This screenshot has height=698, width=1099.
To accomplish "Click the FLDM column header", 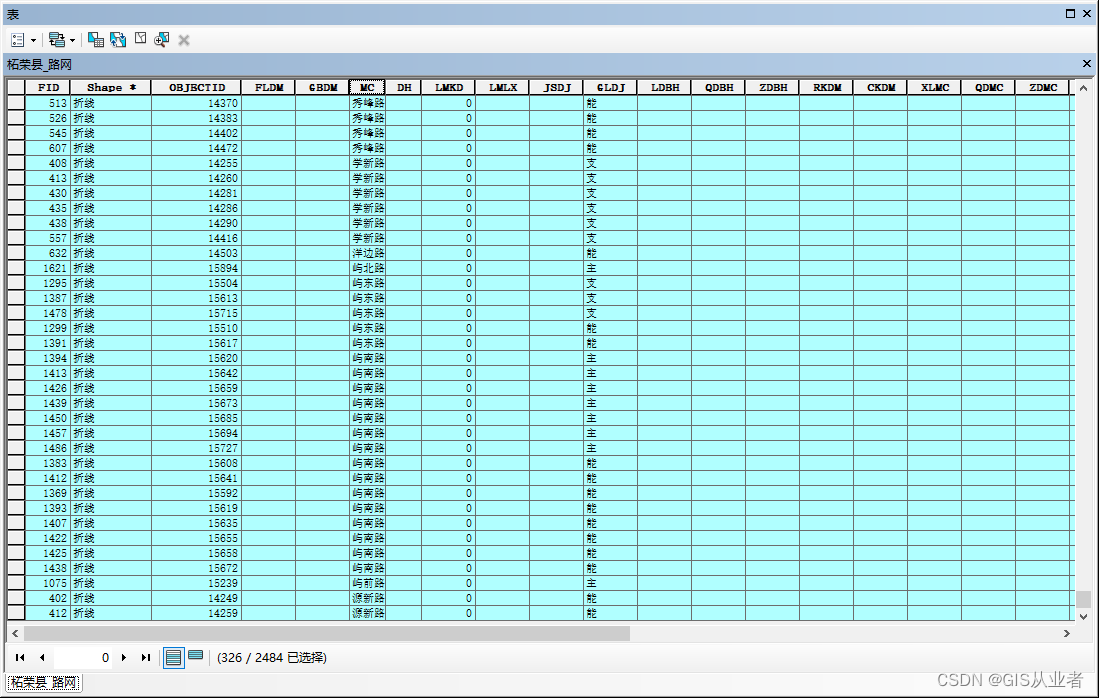I will (x=268, y=88).
